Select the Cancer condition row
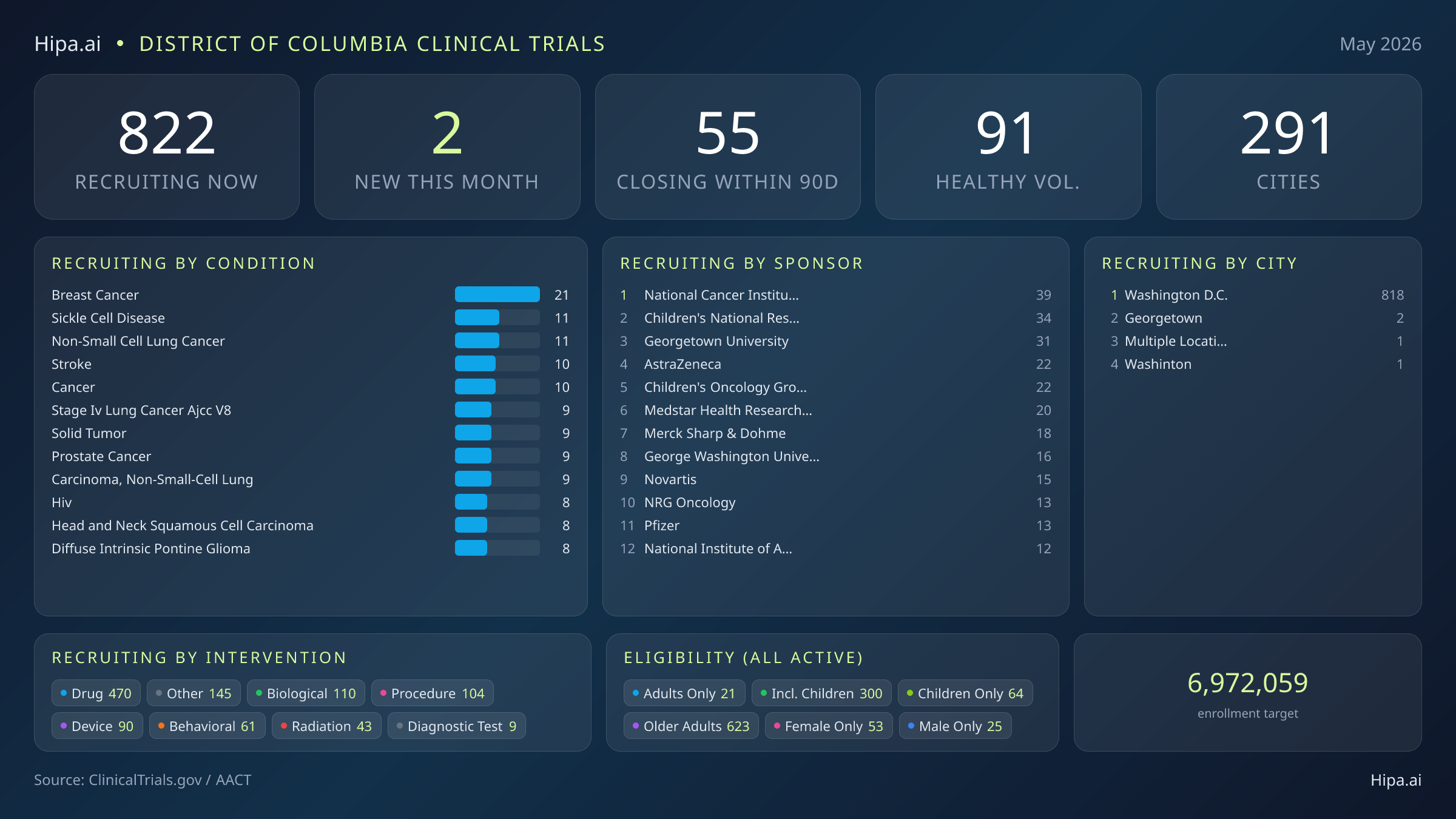The width and height of the screenshot is (1456, 819). pos(311,387)
